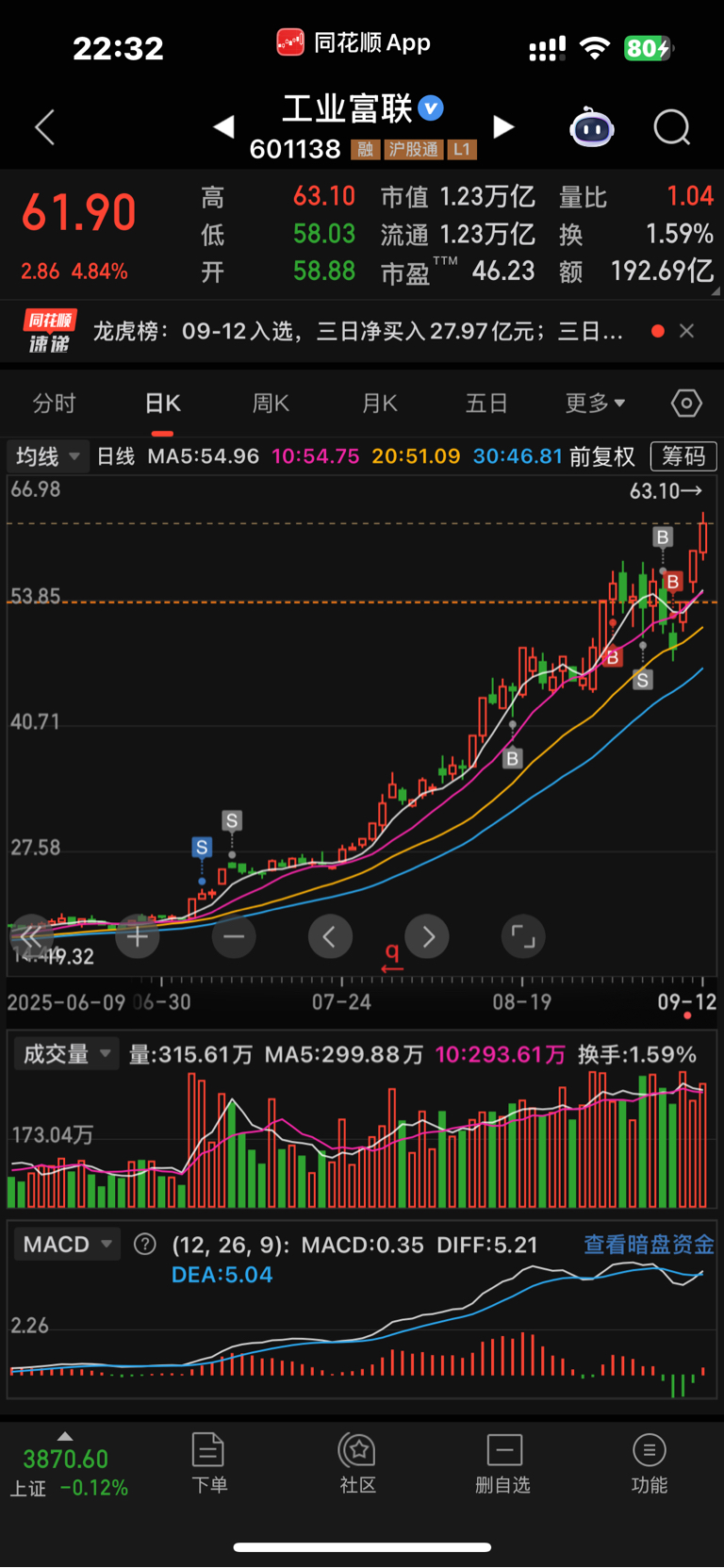Open the hexagon chart settings icon
The height and width of the screenshot is (1568, 724).
686,404
